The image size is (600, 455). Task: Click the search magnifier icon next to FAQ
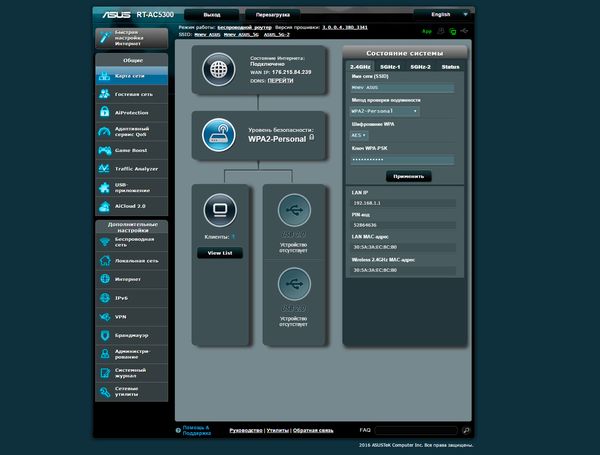tap(466, 429)
